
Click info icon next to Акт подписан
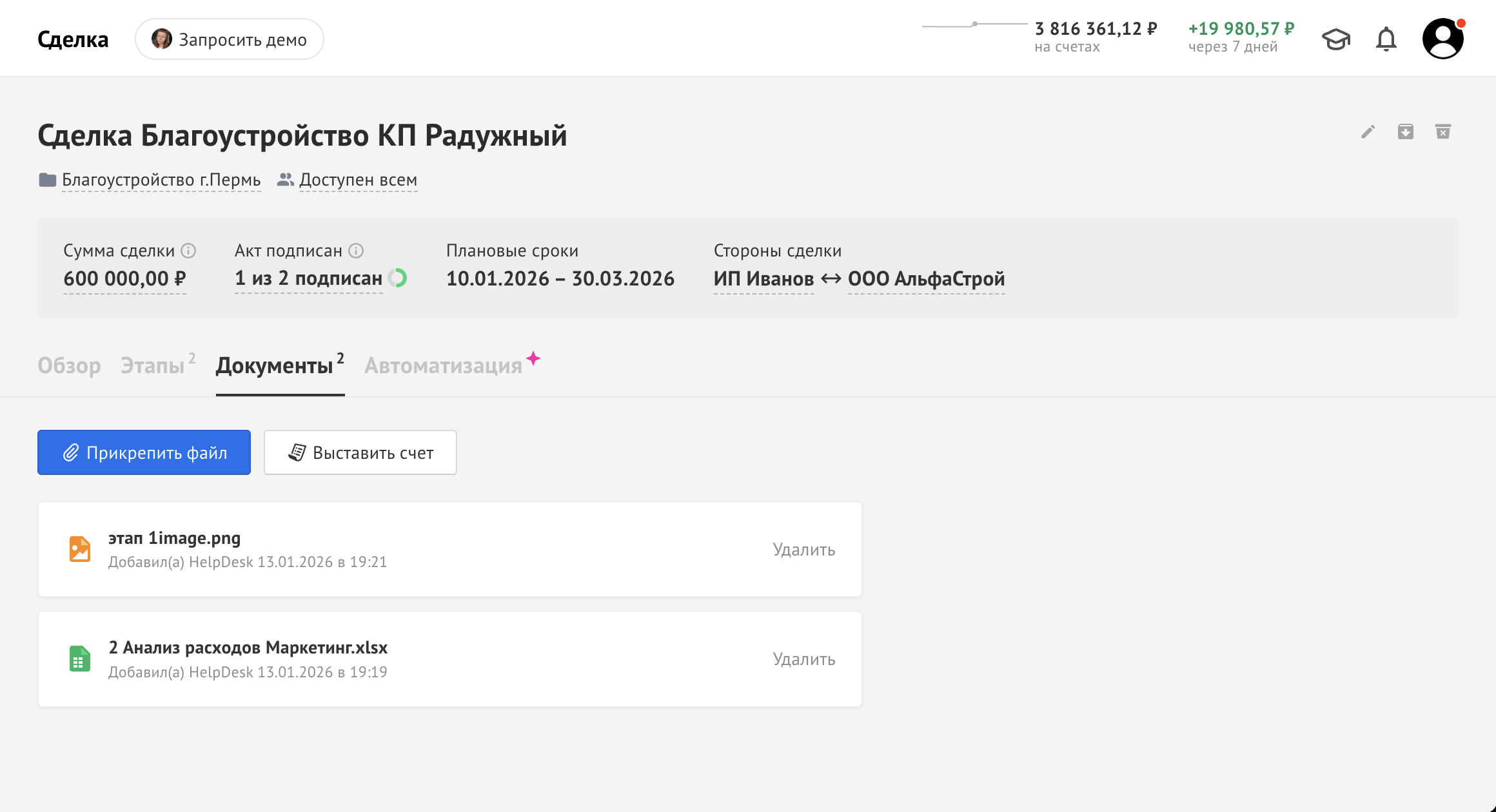point(356,251)
